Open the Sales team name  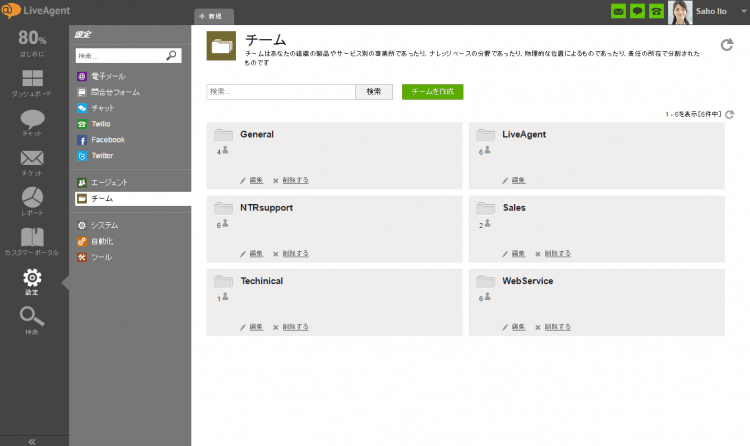(514, 208)
